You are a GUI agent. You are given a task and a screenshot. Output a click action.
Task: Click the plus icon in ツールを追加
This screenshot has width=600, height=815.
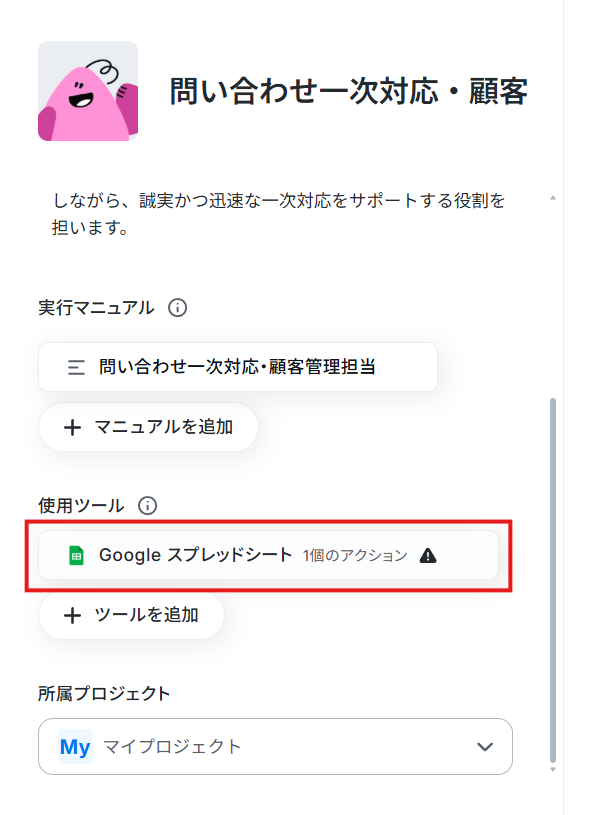point(72,615)
